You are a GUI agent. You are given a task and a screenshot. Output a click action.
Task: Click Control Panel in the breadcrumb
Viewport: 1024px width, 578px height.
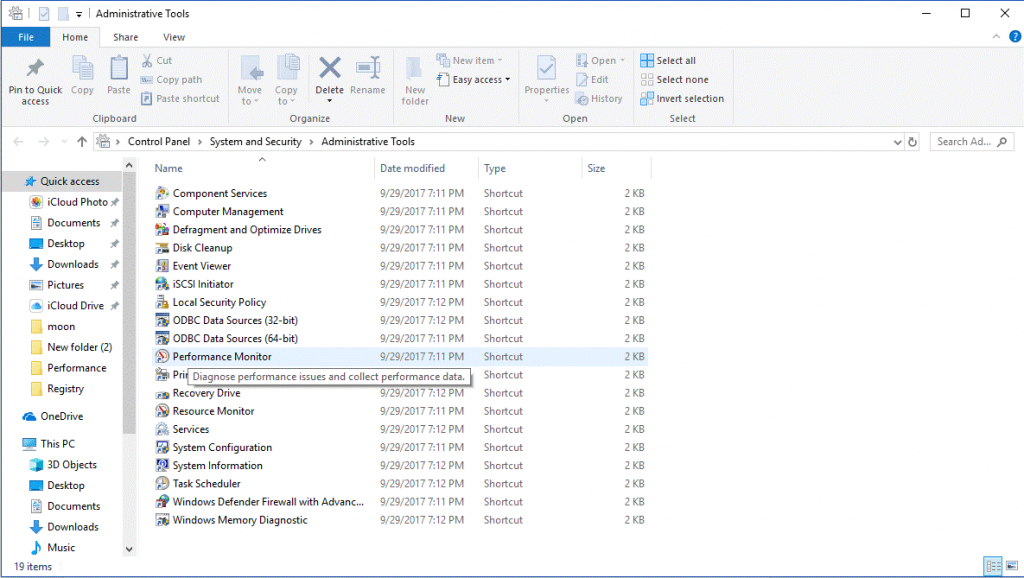159,142
